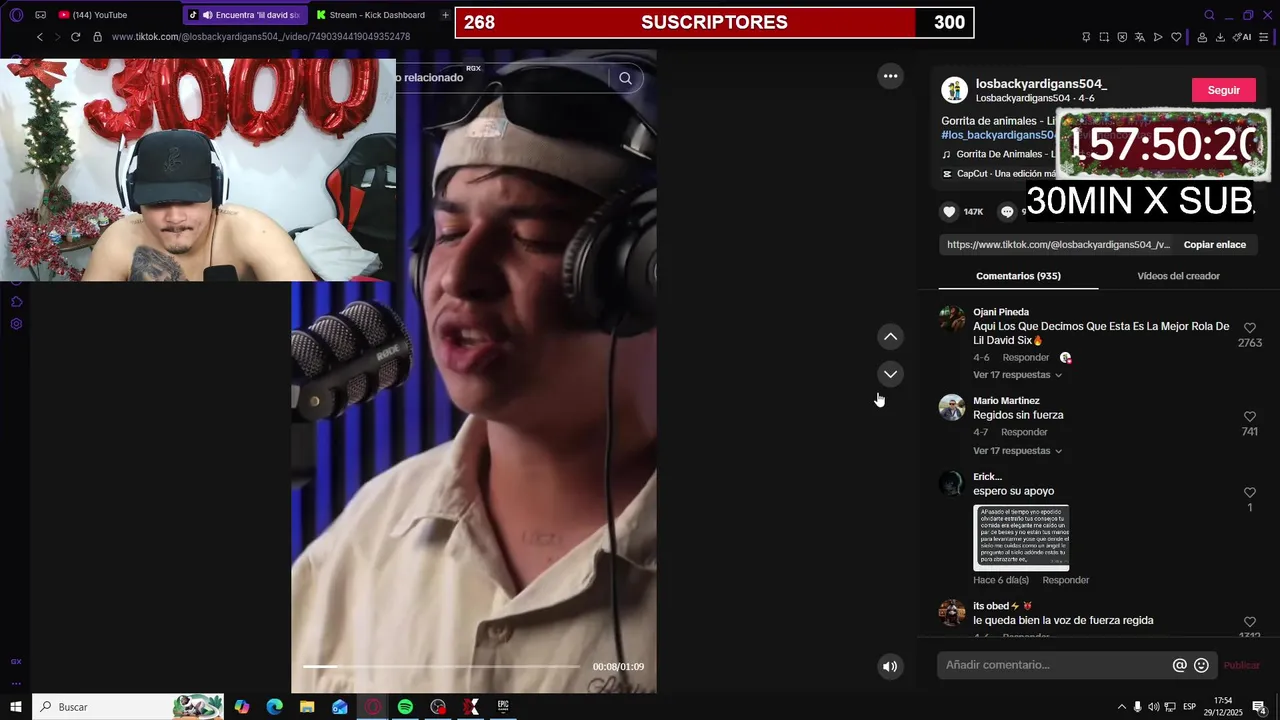Open Gorrita De Animales music link
1280x720 pixels.
tap(1004, 154)
